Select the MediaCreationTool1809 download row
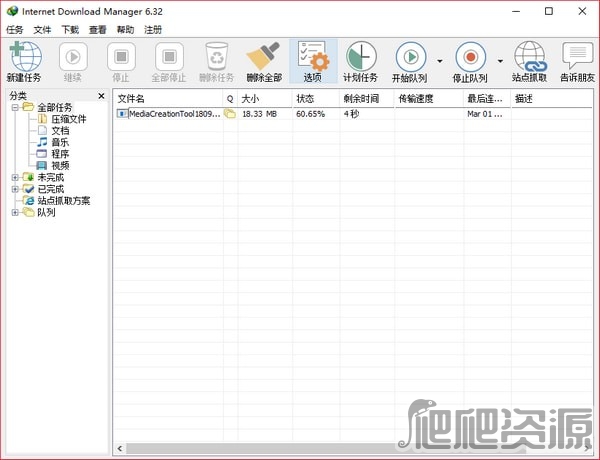This screenshot has height=460, width=600. tap(353, 114)
